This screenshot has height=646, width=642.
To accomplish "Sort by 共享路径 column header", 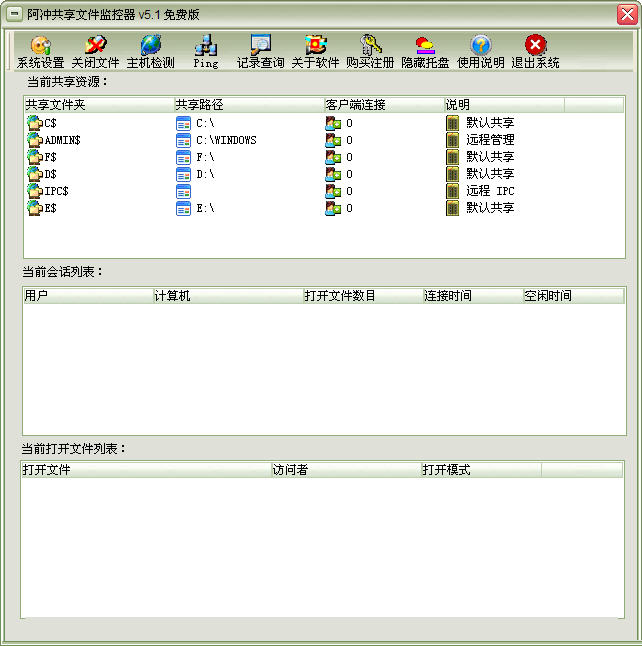I will pos(249,105).
